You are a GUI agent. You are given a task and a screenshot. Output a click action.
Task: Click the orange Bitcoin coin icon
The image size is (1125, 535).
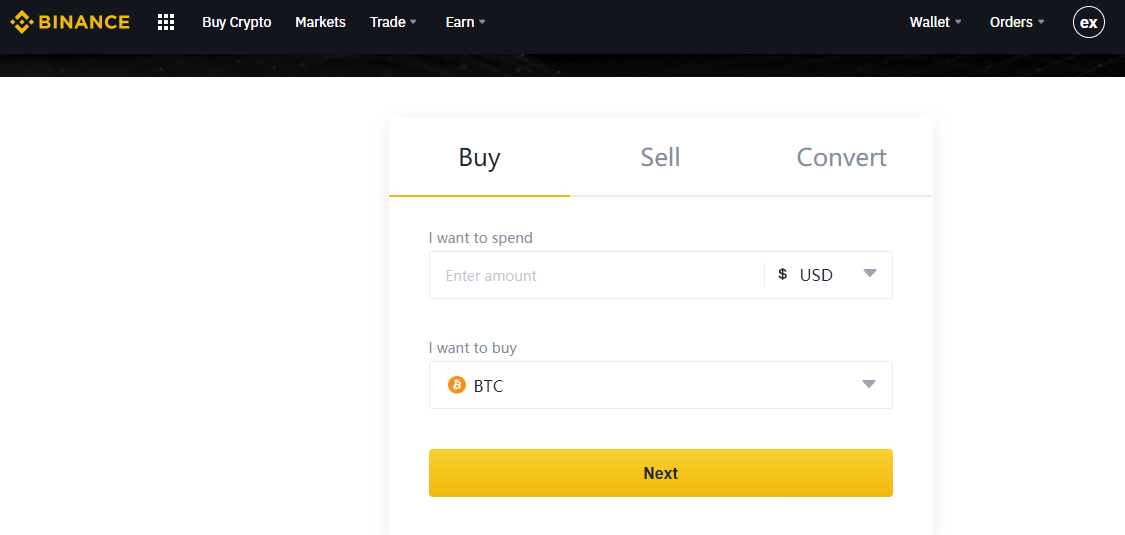pos(456,385)
